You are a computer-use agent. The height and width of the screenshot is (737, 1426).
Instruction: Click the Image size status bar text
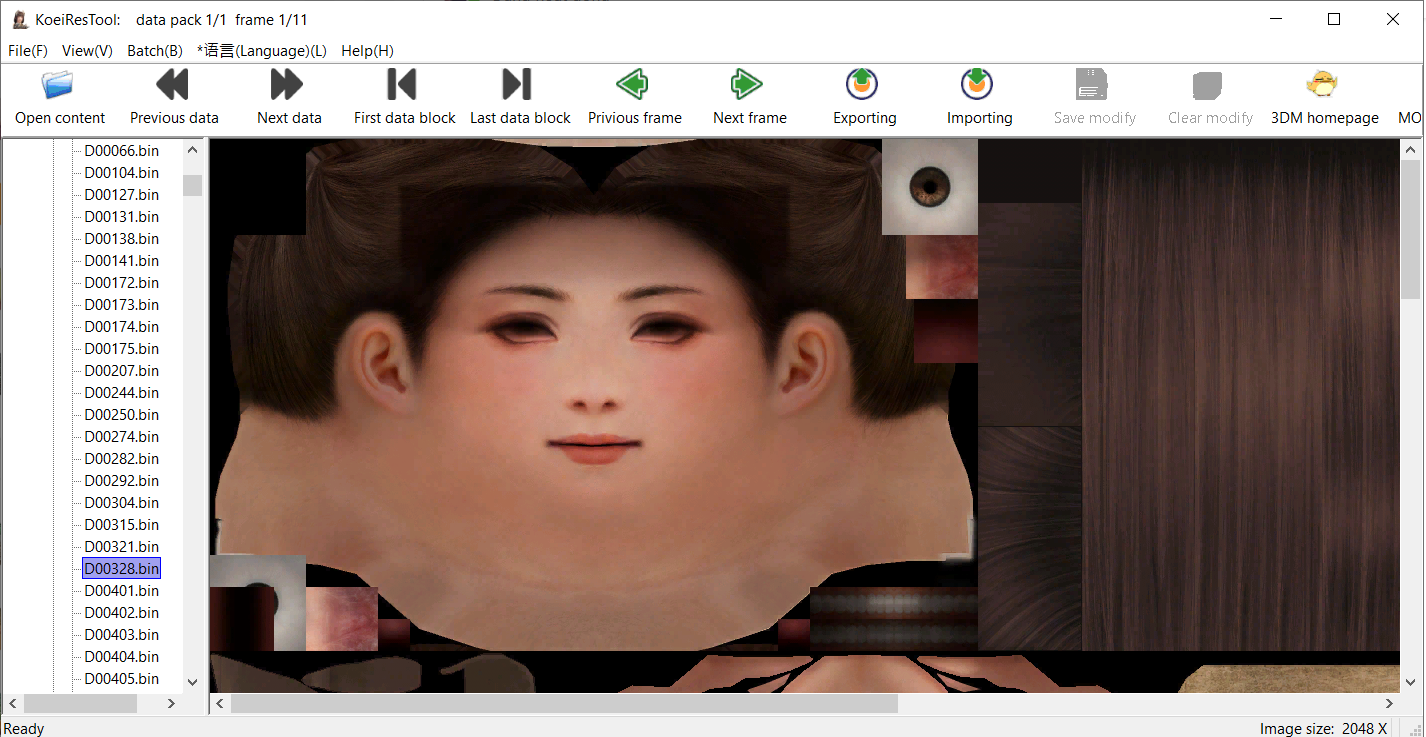(x=1323, y=728)
